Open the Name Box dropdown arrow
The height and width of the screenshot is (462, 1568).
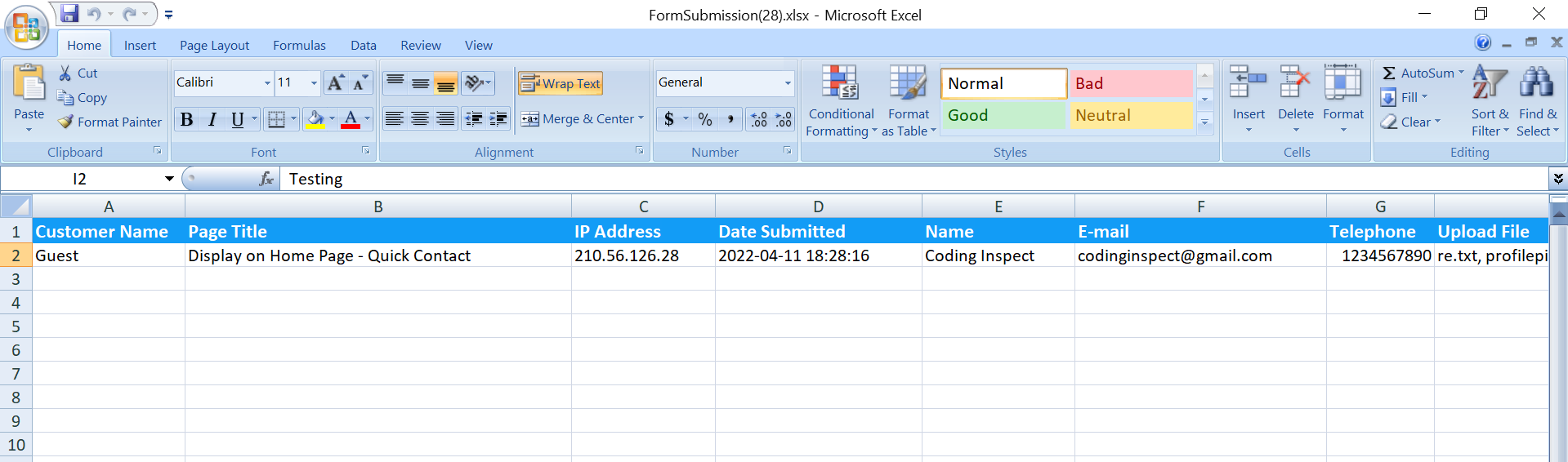click(x=169, y=179)
